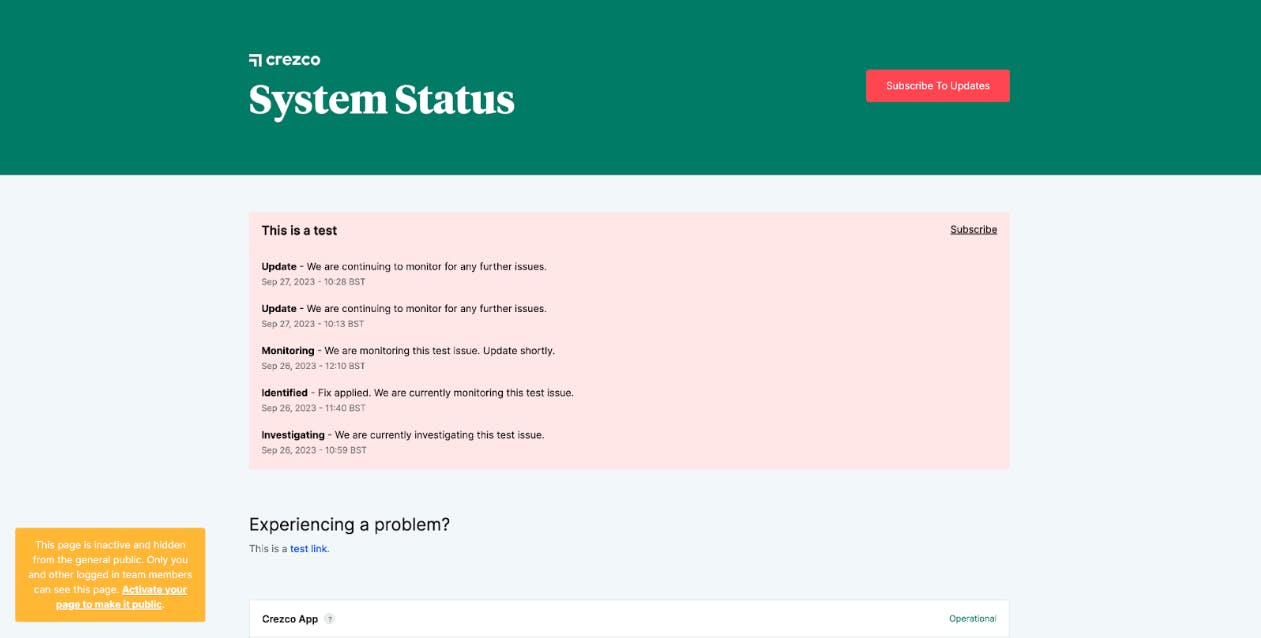Select the Monitoring update from Sep 26

point(409,350)
